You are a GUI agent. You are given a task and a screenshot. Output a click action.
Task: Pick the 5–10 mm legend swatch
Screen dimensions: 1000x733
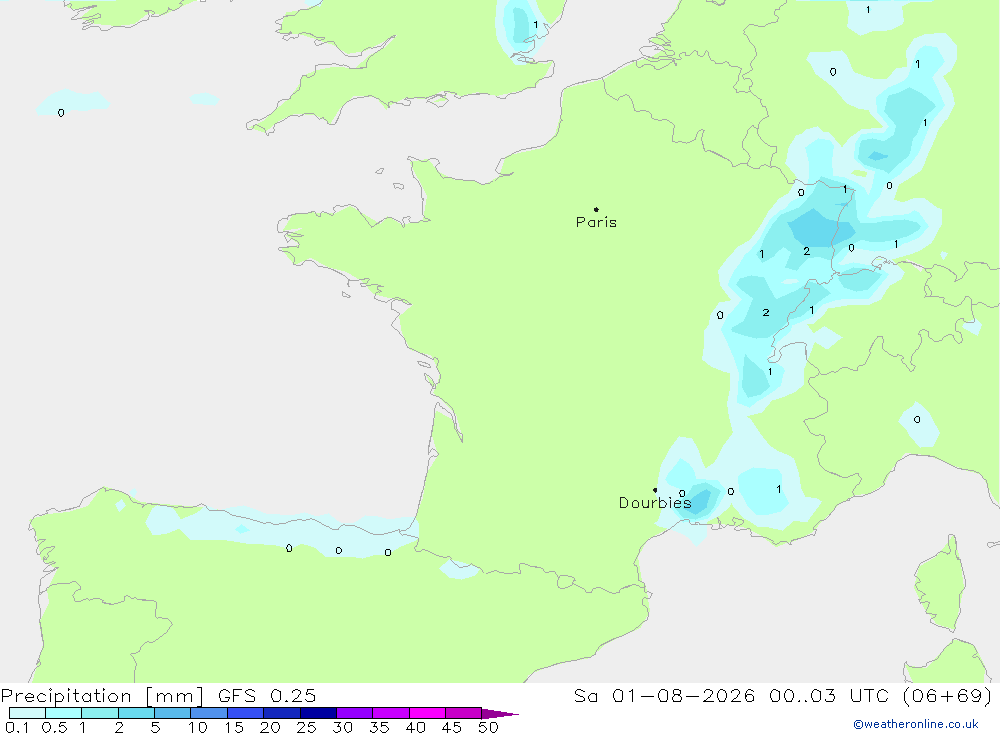coord(173,713)
